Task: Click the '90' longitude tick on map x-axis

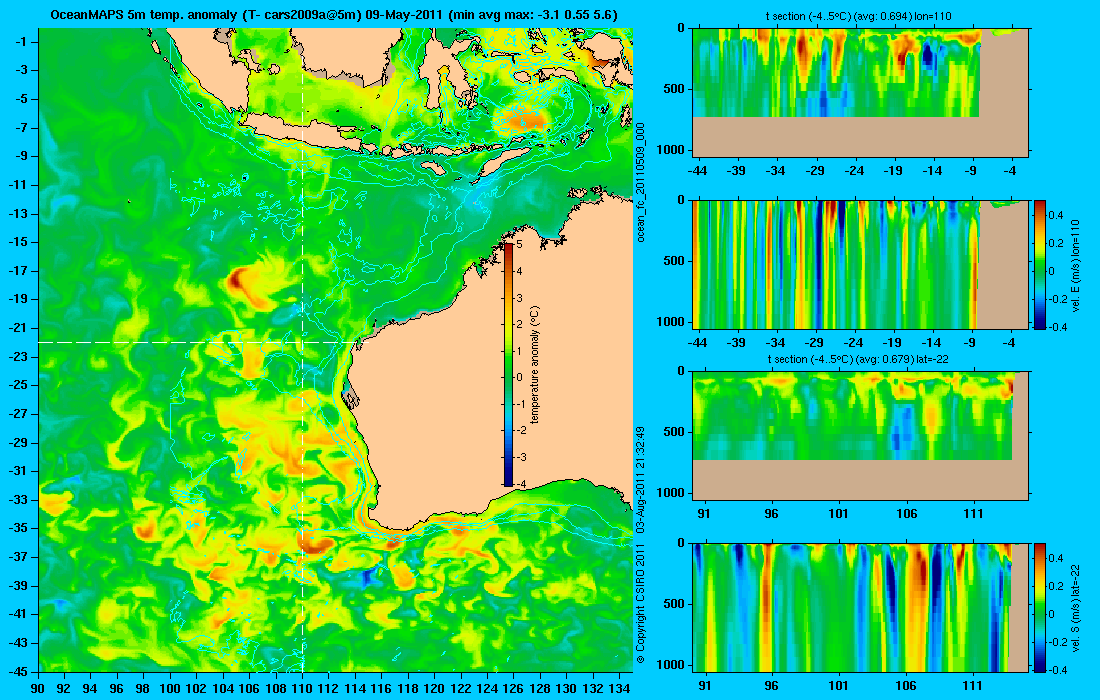Action: coord(39,689)
